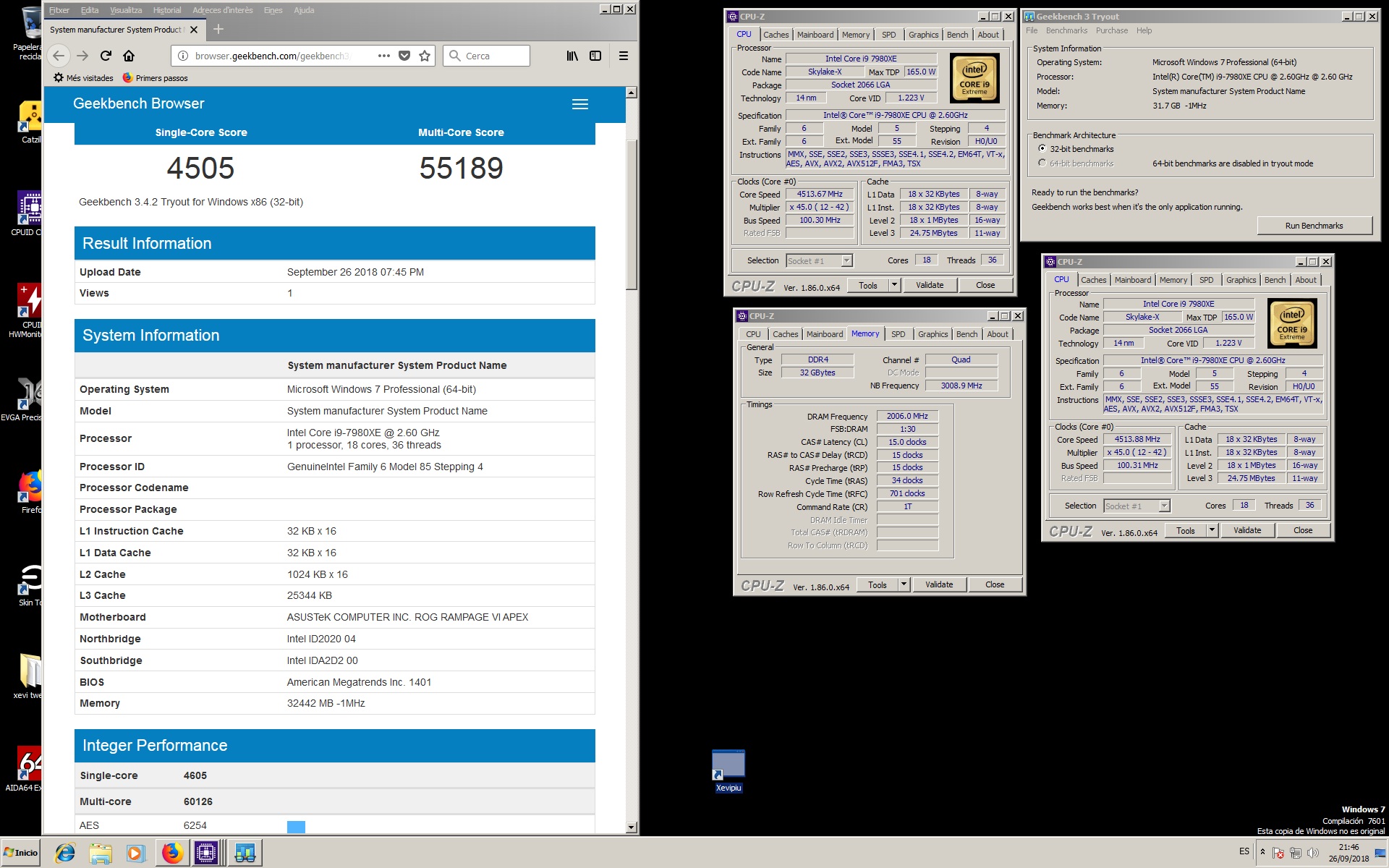
Task: Open Tools dropdown arrow in lower-right CPU-Z
Action: (x=1212, y=530)
